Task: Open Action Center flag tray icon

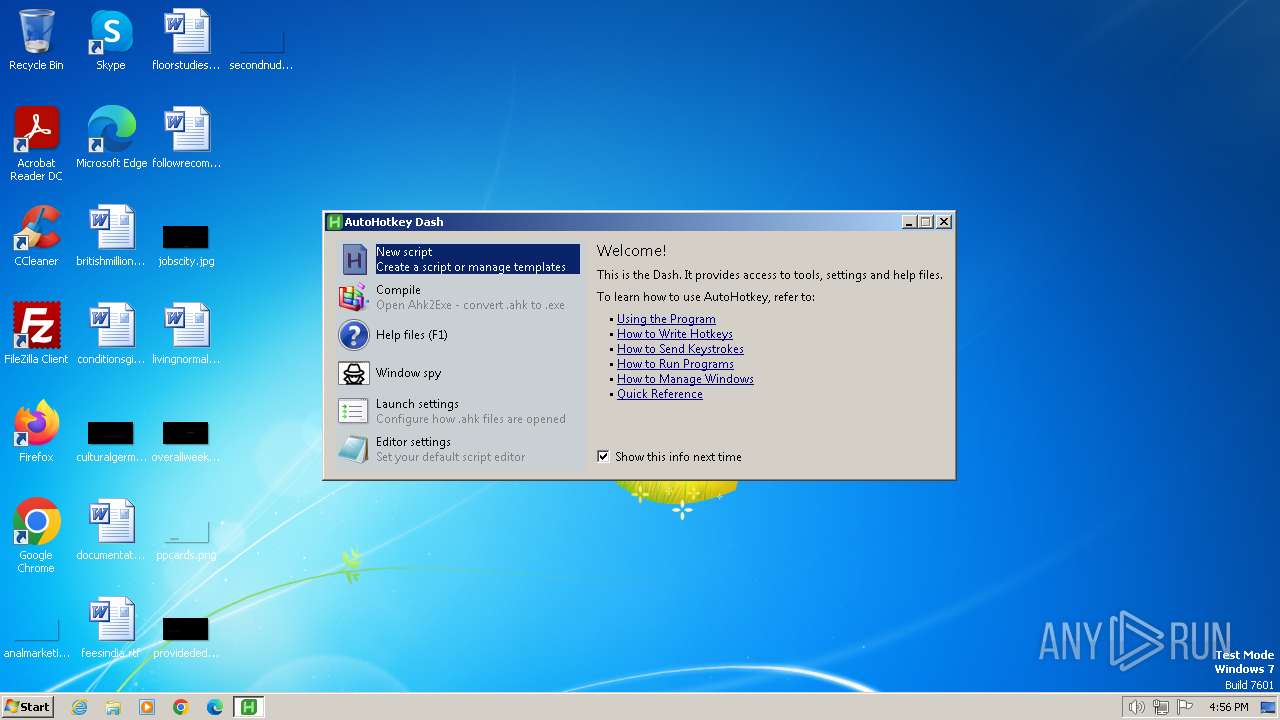Action: (1185, 707)
